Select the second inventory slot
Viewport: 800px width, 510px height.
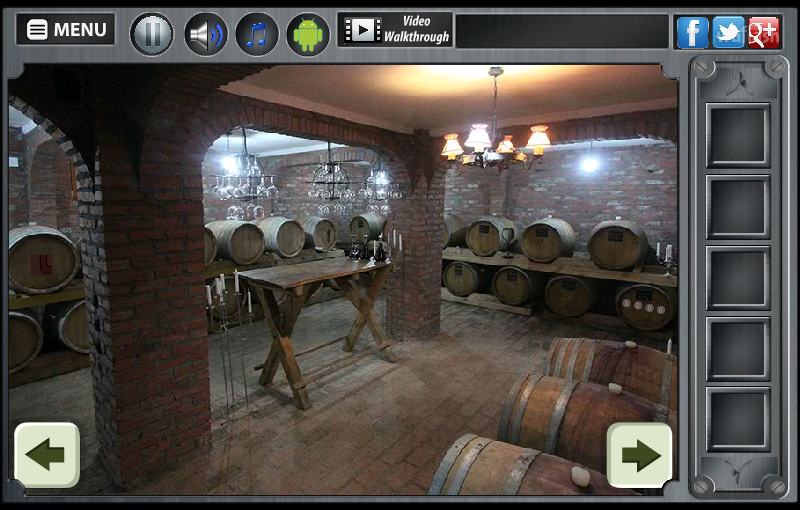click(x=738, y=207)
